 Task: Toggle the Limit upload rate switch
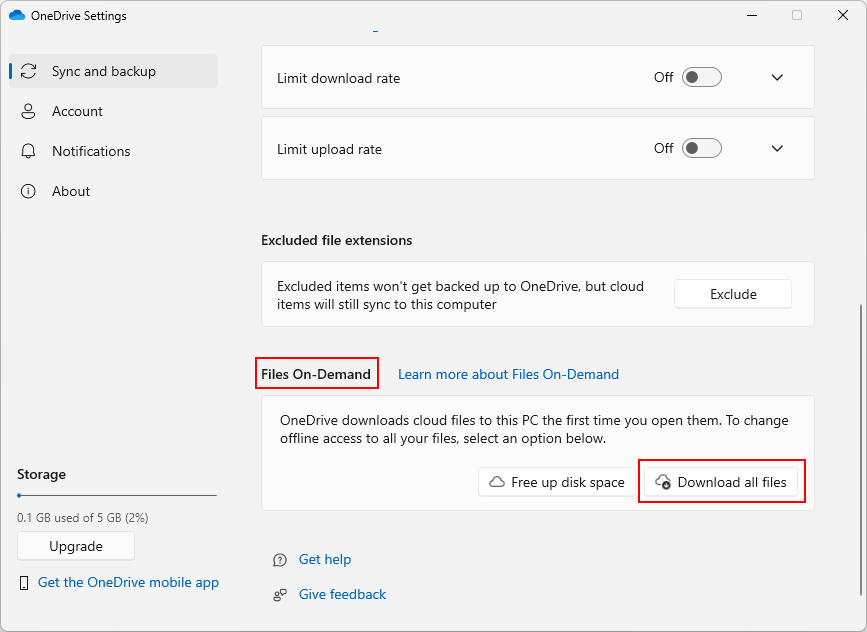[701, 148]
